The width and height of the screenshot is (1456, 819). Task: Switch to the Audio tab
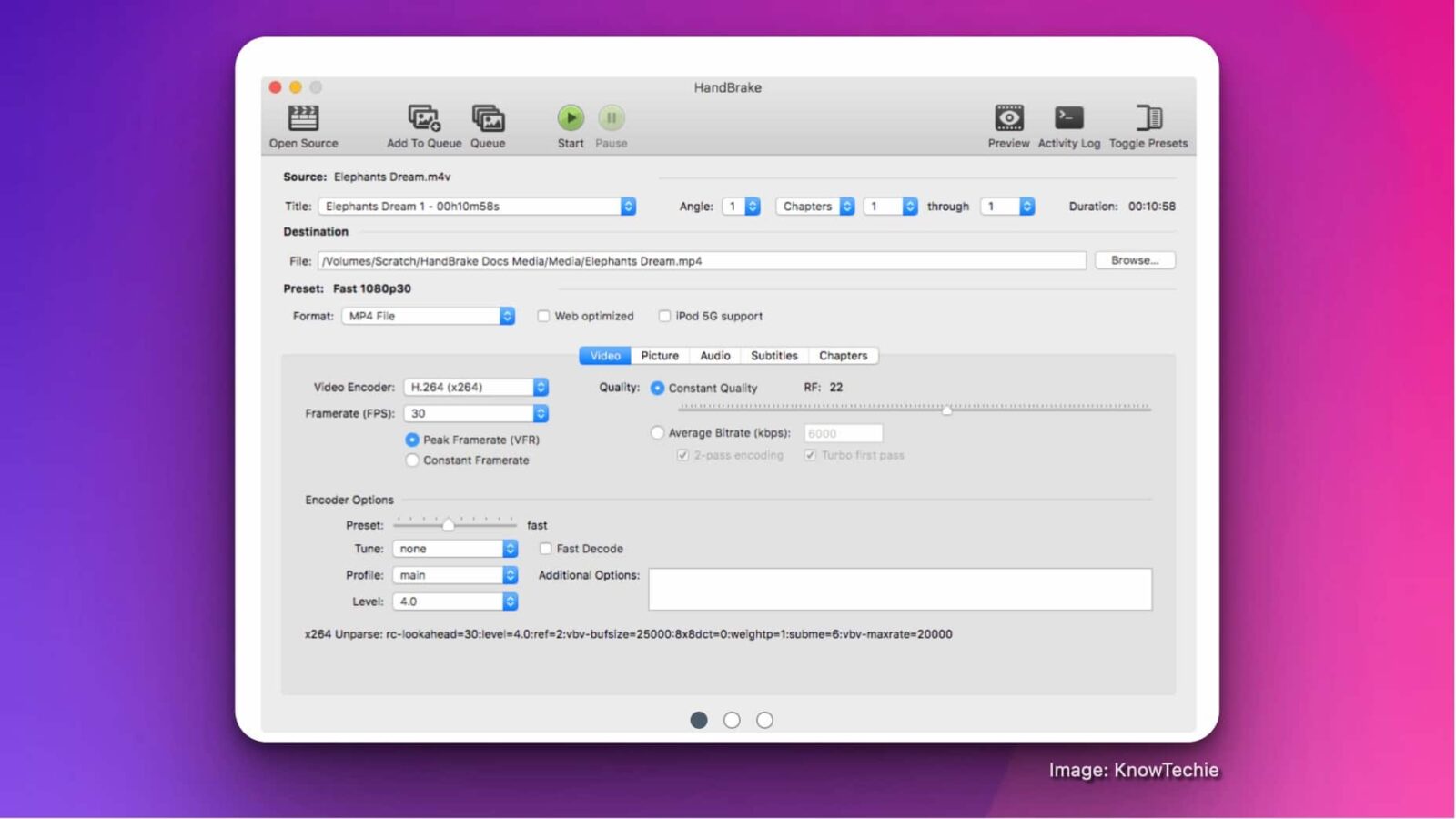pyautogui.click(x=715, y=356)
